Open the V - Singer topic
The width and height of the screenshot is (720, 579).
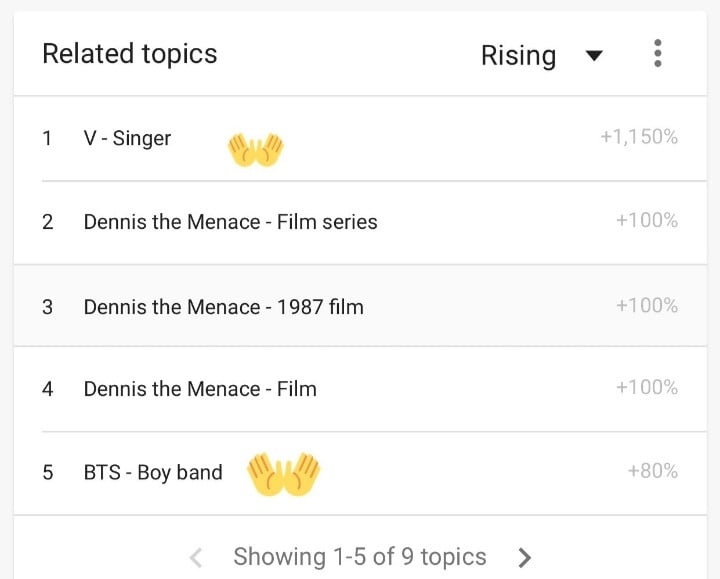(127, 138)
